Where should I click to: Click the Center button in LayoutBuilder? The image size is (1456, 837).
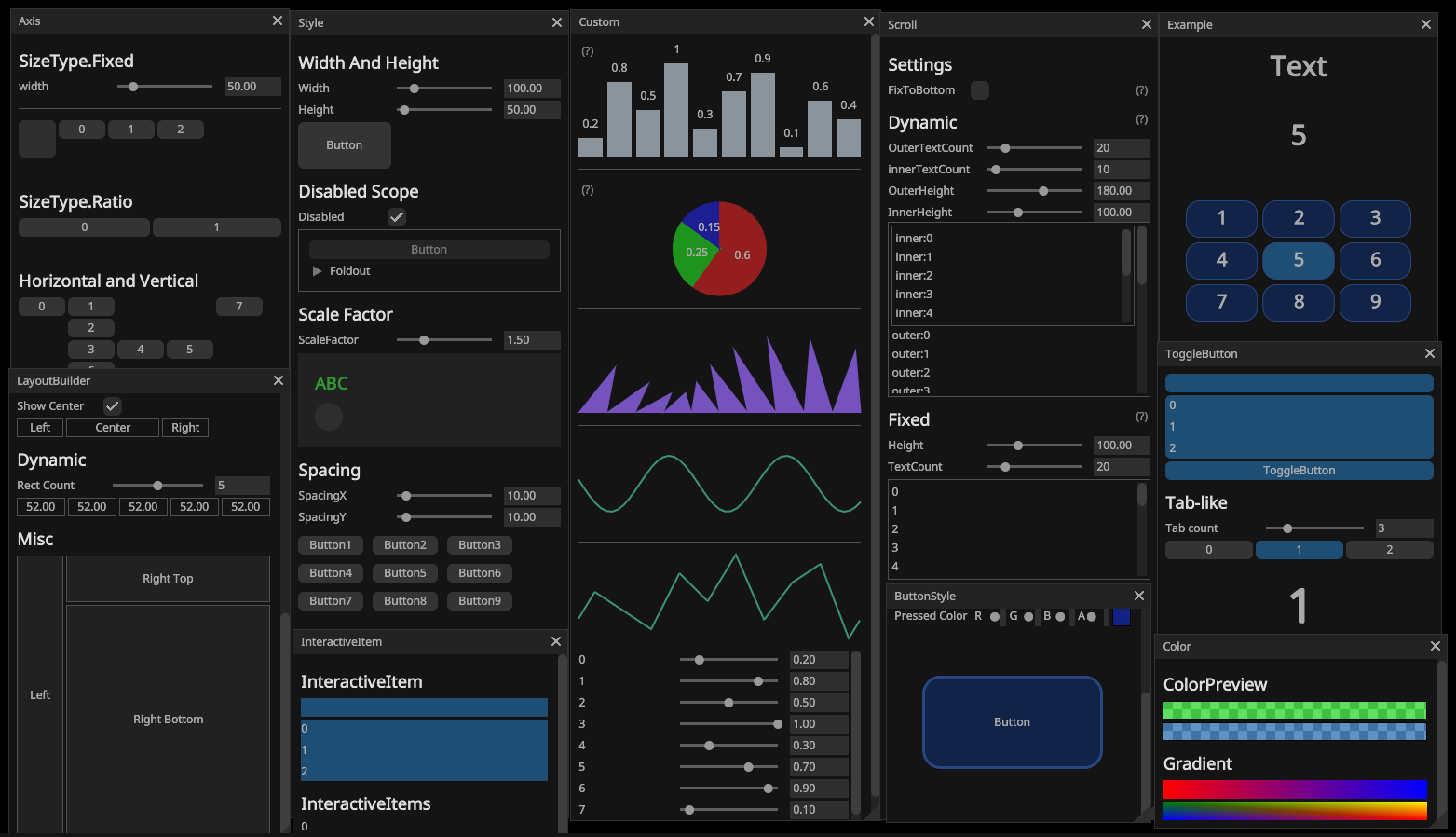[x=113, y=428]
